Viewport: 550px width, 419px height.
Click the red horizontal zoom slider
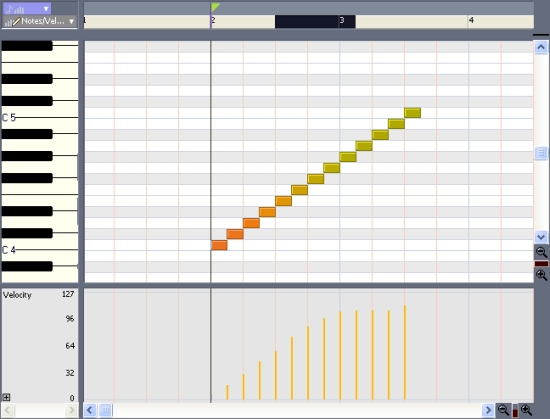coord(515,411)
